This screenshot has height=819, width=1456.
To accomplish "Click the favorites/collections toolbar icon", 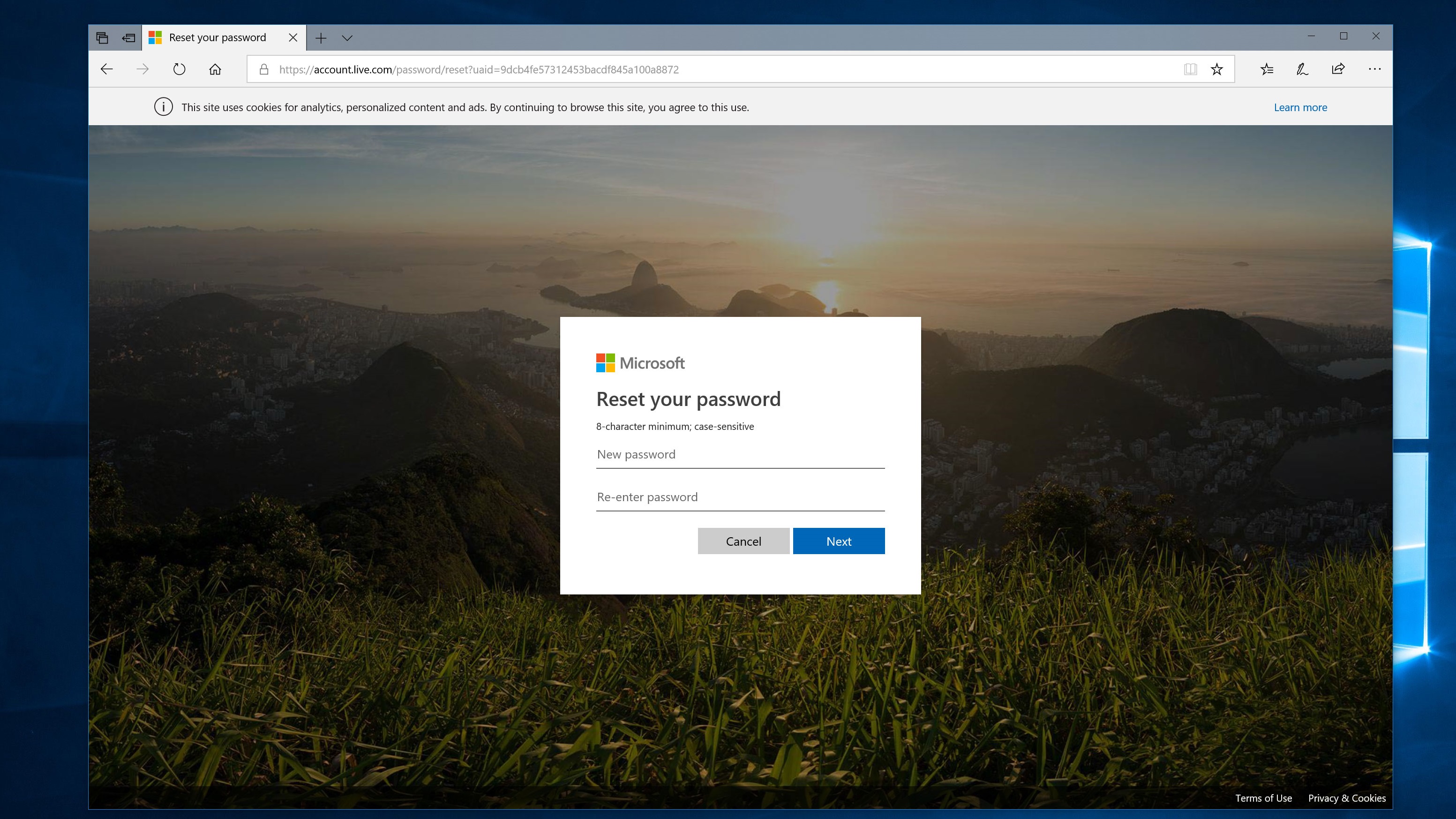I will click(x=1267, y=69).
